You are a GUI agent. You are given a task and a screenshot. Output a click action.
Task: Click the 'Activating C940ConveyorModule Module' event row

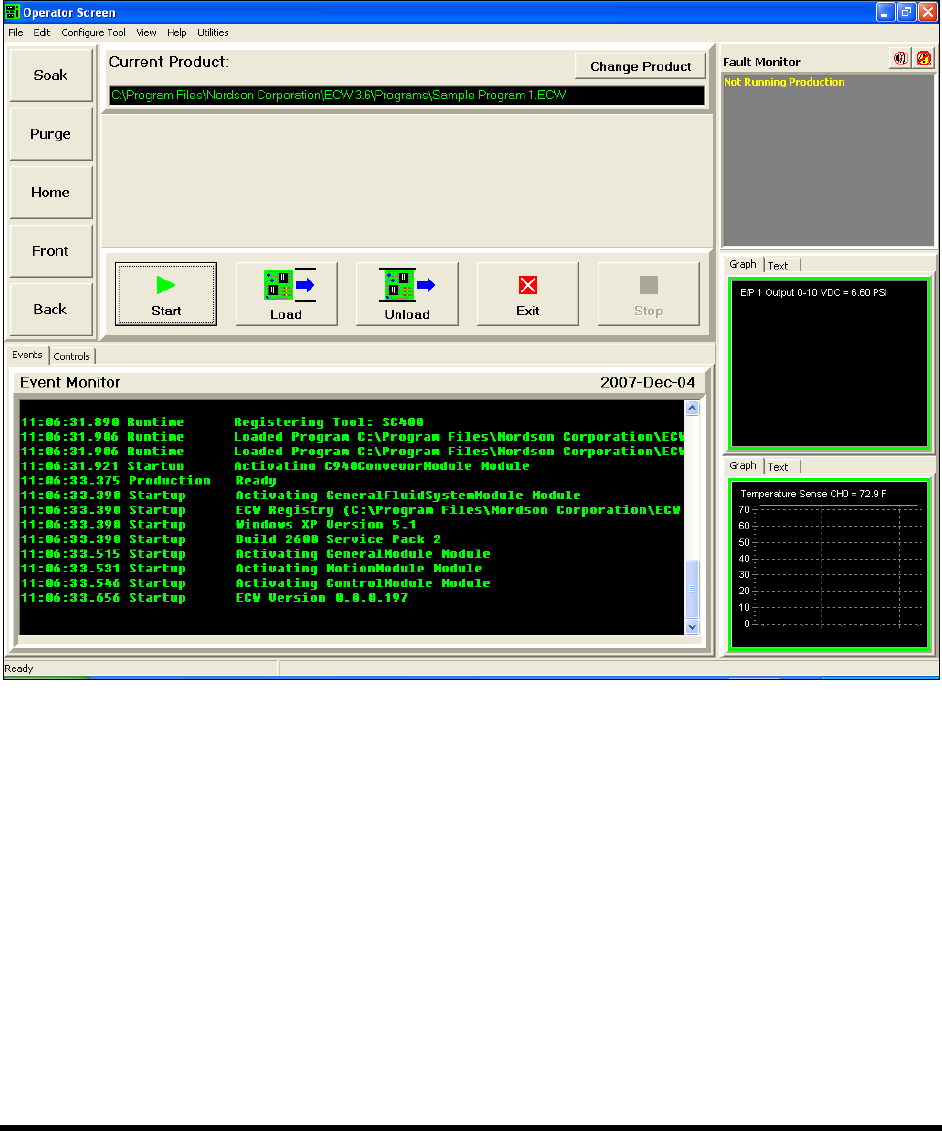tap(352, 466)
